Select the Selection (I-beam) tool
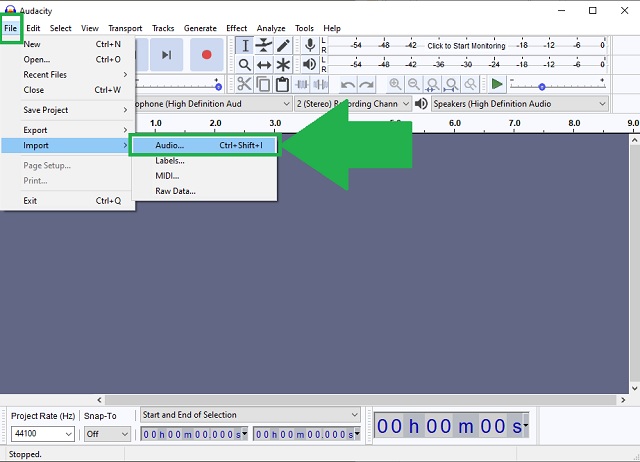This screenshot has width=640, height=462. (x=245, y=46)
